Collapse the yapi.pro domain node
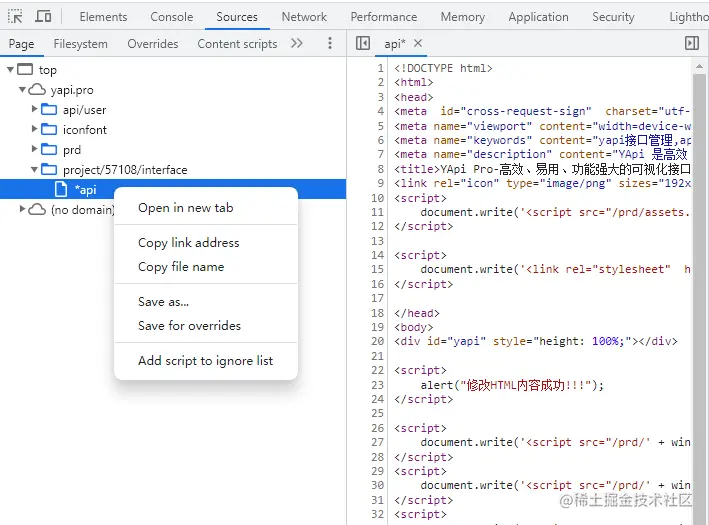Screen dimensions: 709x525 pyautogui.click(x=22, y=90)
